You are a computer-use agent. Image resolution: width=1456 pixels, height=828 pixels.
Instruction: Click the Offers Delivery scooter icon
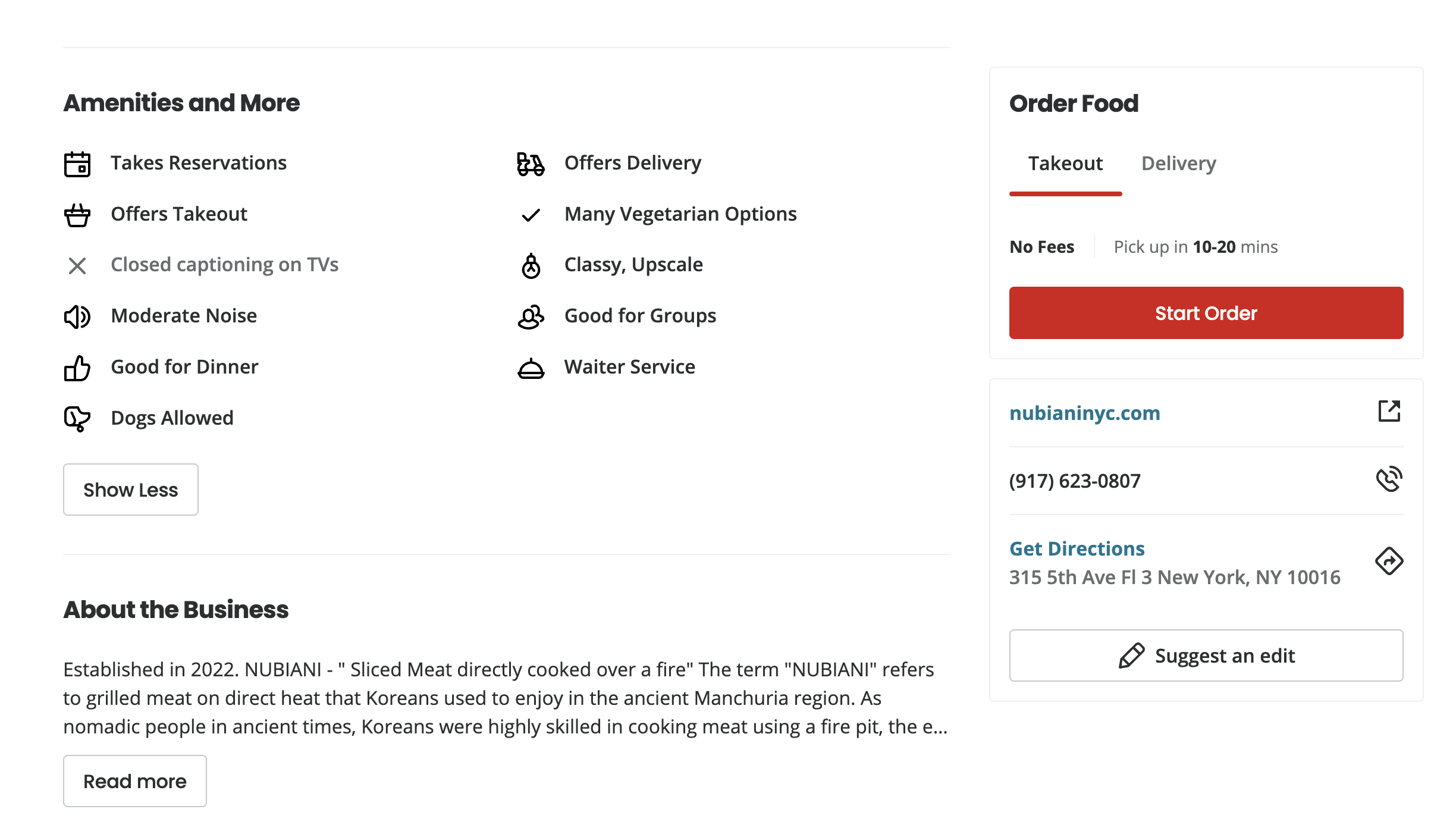[531, 164]
